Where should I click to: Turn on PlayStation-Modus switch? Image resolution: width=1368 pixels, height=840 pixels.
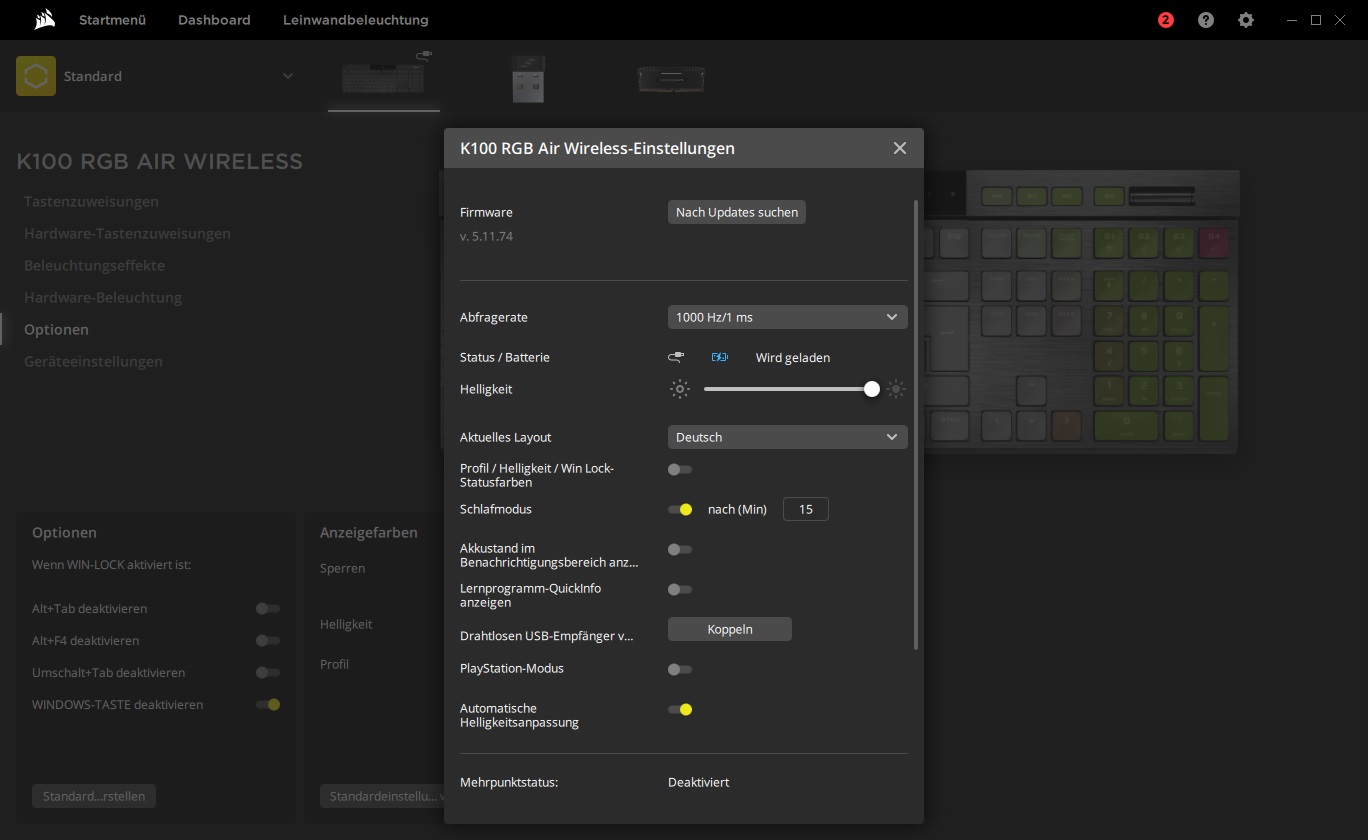click(x=680, y=669)
